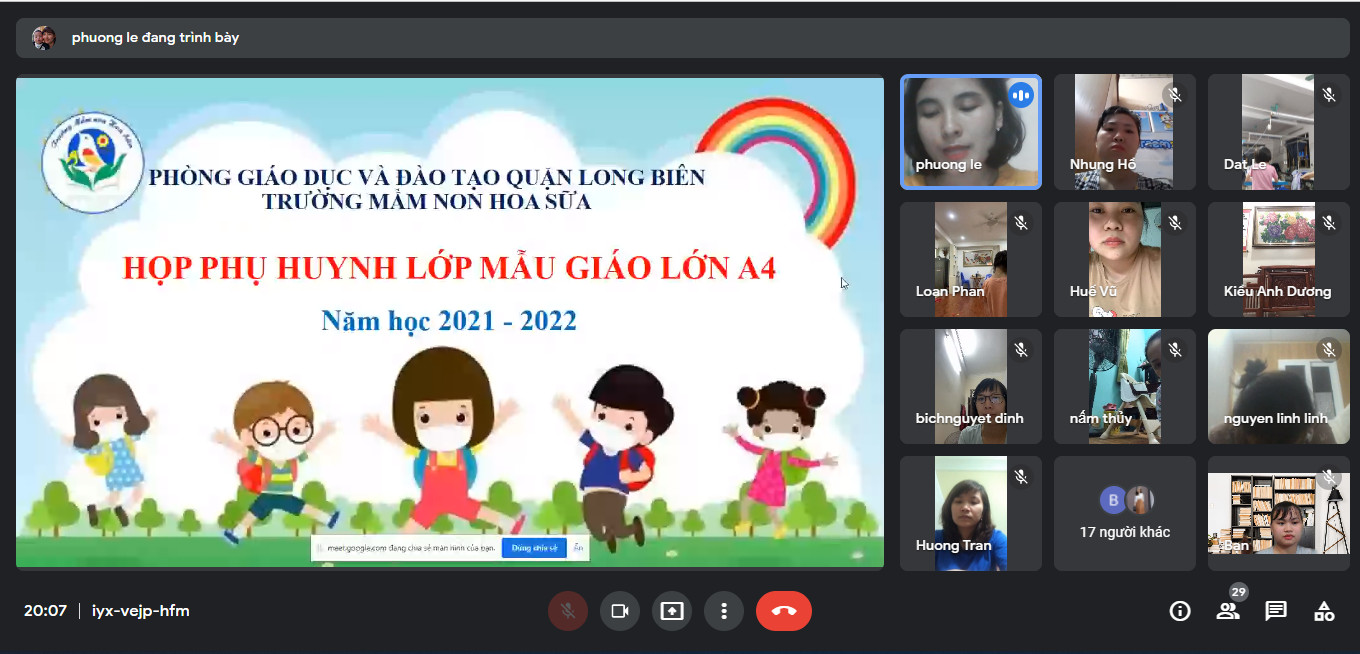Click the presenter avatar beside "phuong le đang trình bày"

(x=44, y=38)
